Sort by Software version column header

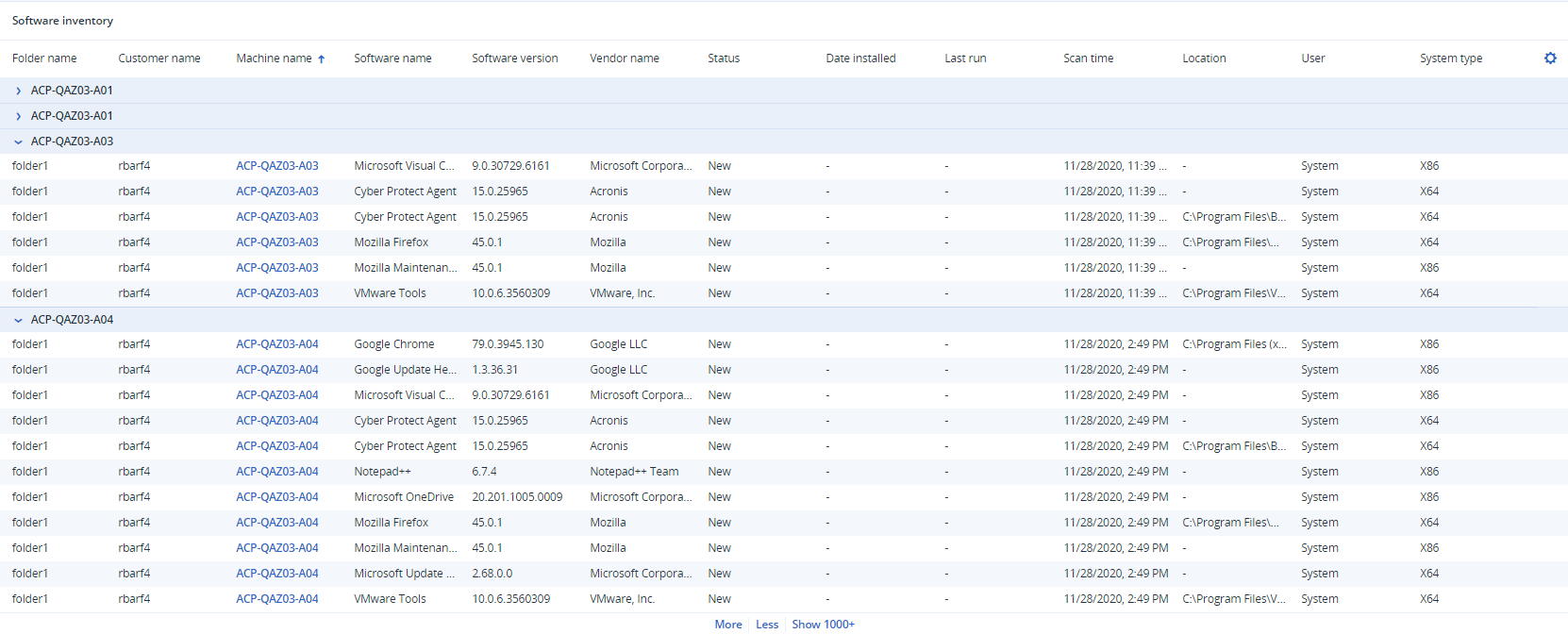[515, 58]
